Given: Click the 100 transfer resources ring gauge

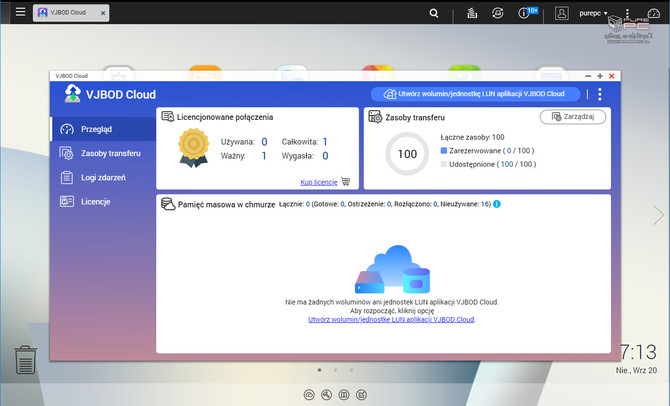Looking at the screenshot, I should click(407, 154).
